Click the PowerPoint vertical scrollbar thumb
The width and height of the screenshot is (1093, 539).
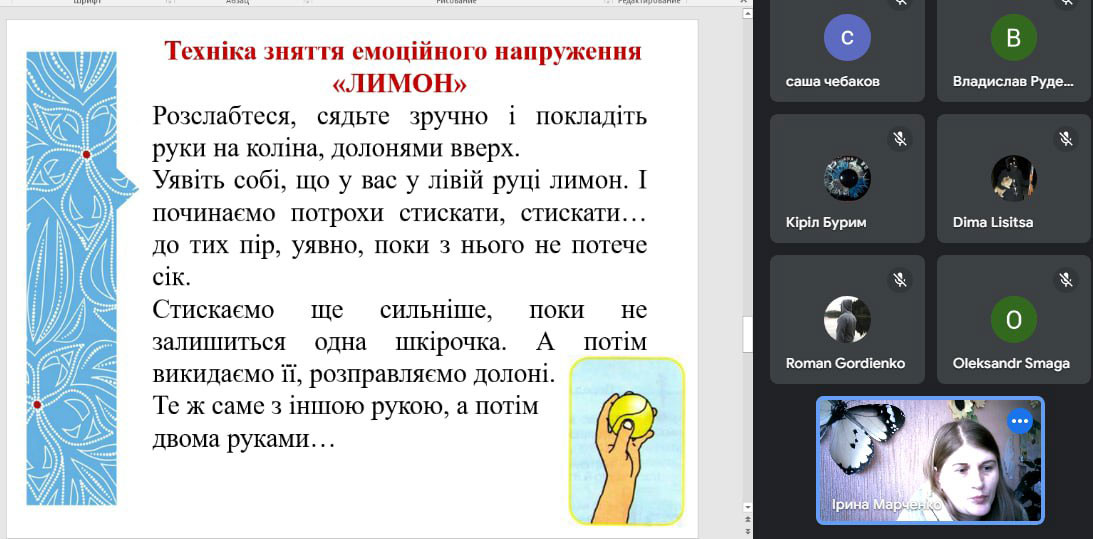pyautogui.click(x=748, y=335)
